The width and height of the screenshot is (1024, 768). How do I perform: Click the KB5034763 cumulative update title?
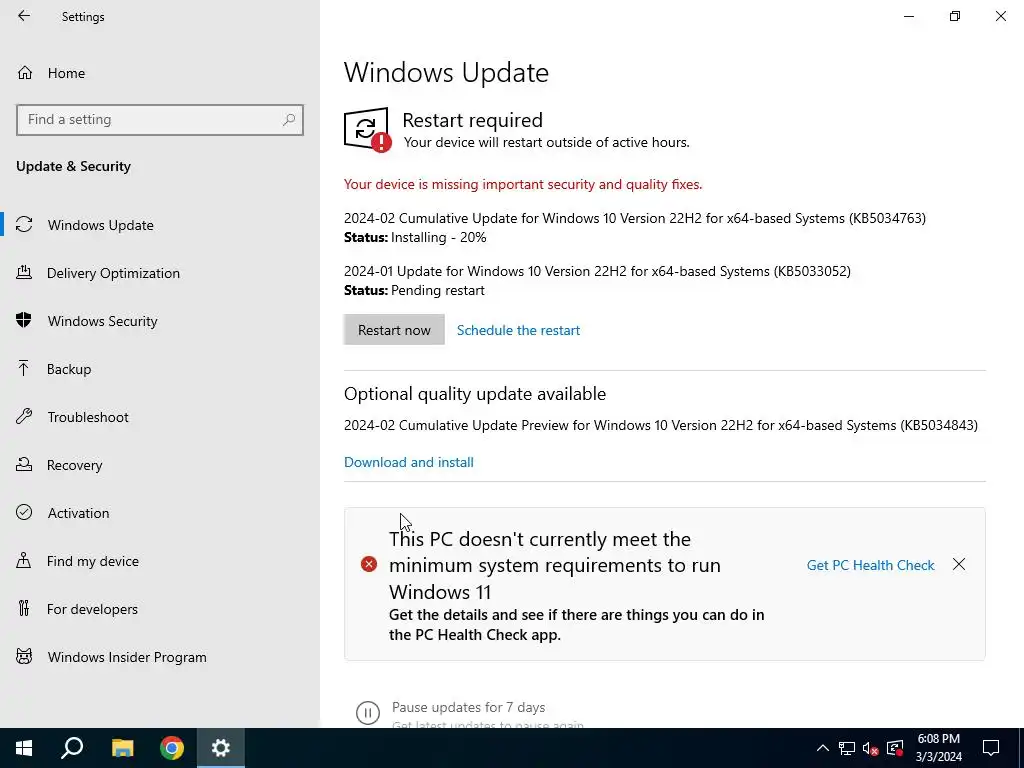pos(635,218)
